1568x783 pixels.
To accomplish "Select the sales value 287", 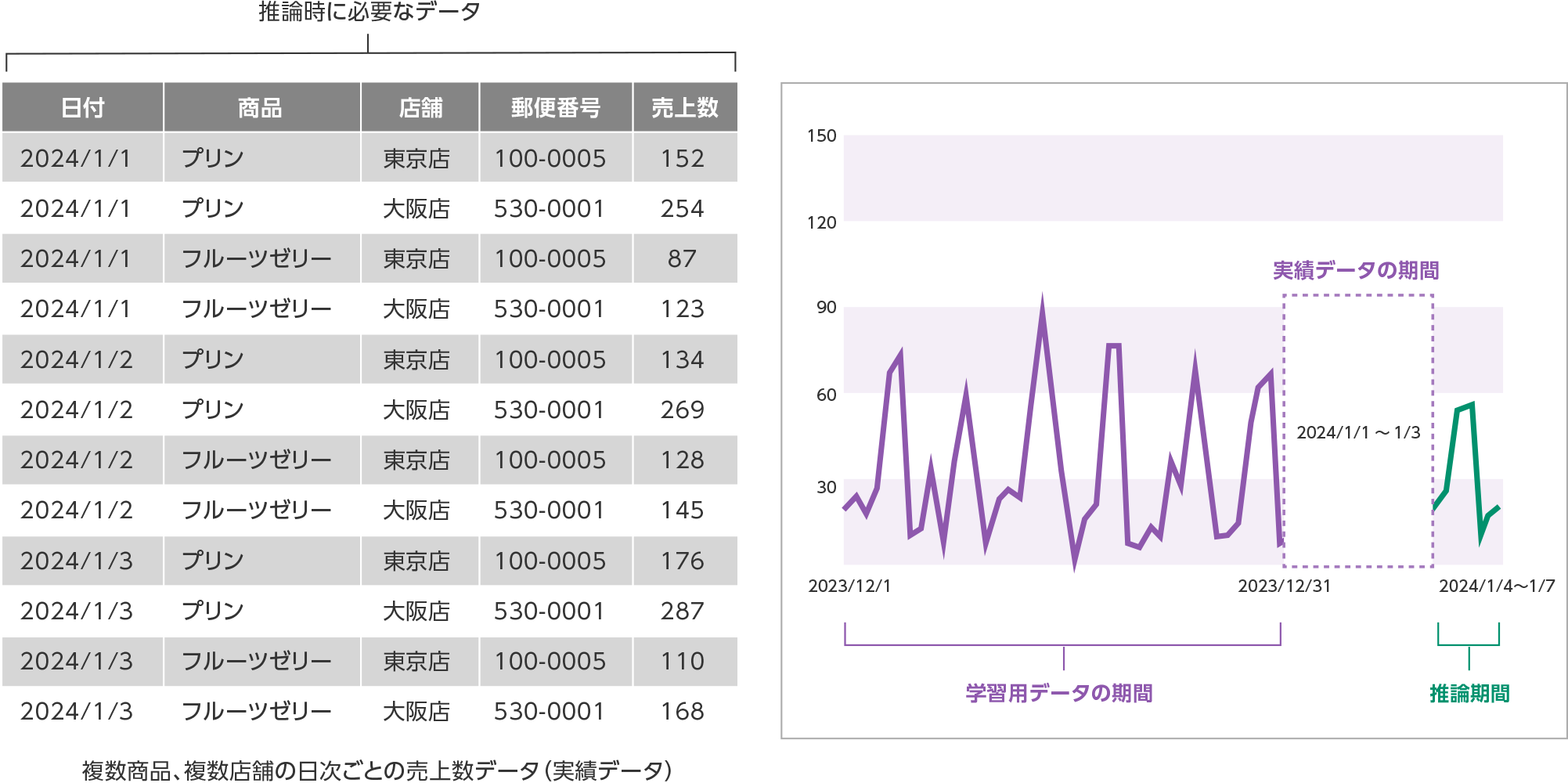I will tap(683, 611).
